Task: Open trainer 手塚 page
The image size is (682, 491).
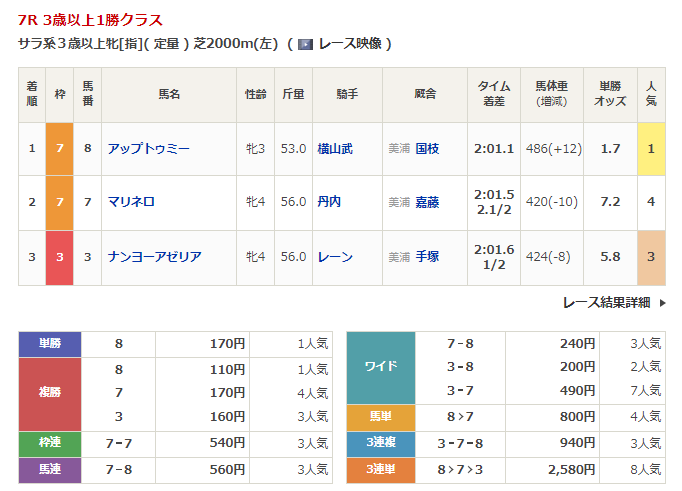Action: [428, 257]
